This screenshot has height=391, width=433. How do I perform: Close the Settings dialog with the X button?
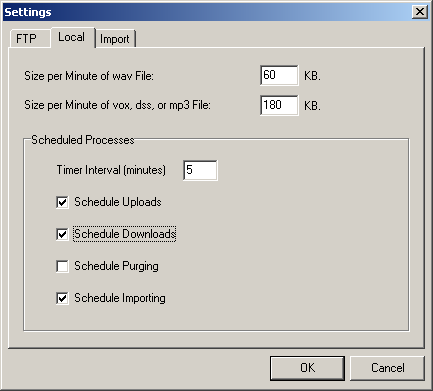420,12
